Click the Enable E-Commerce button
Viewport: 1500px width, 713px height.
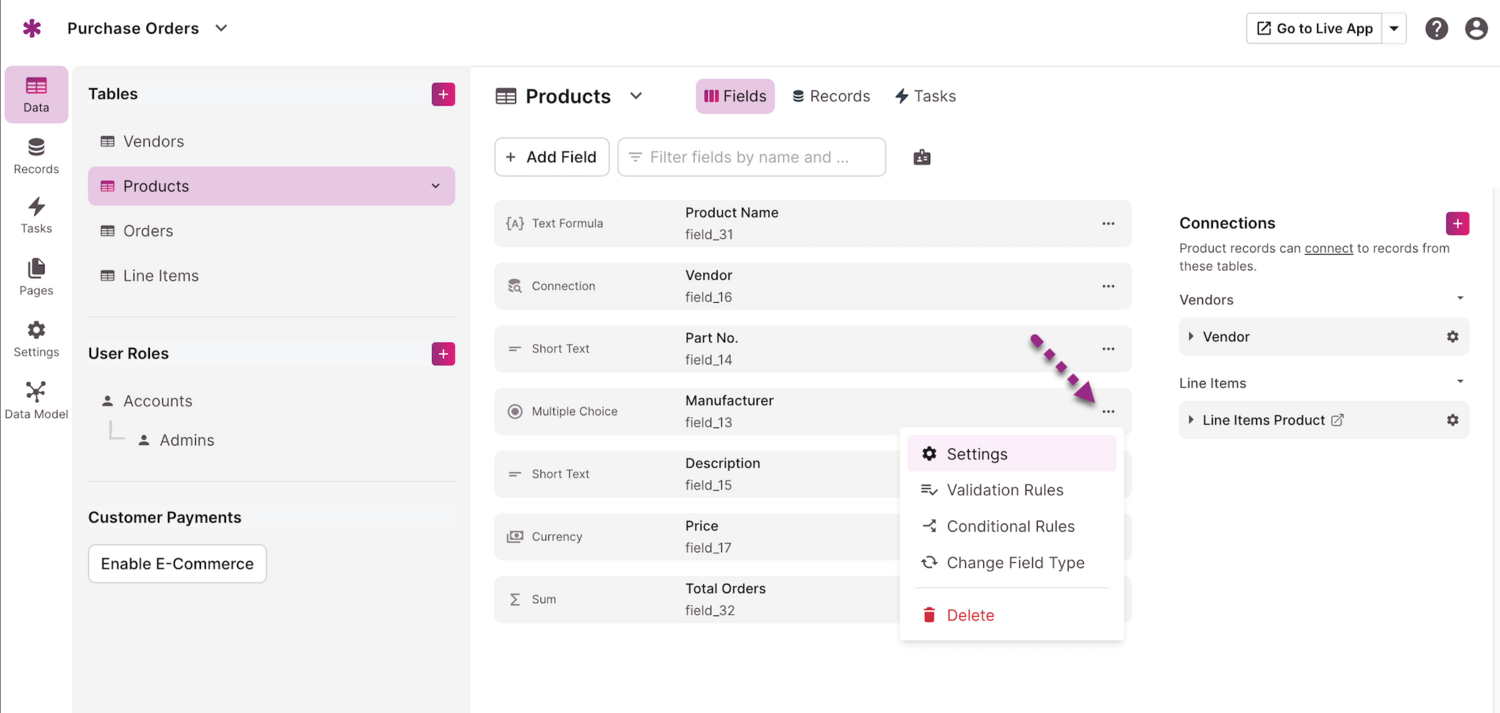pyautogui.click(x=177, y=564)
